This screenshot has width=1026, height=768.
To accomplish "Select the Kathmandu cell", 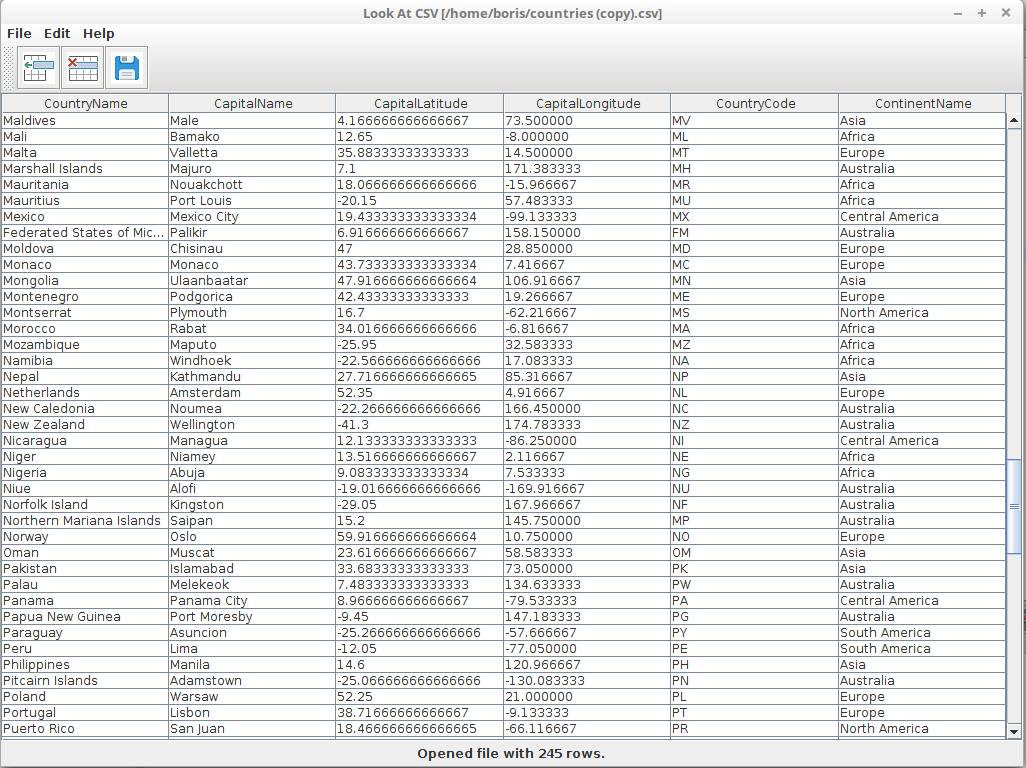I will 253,377.
